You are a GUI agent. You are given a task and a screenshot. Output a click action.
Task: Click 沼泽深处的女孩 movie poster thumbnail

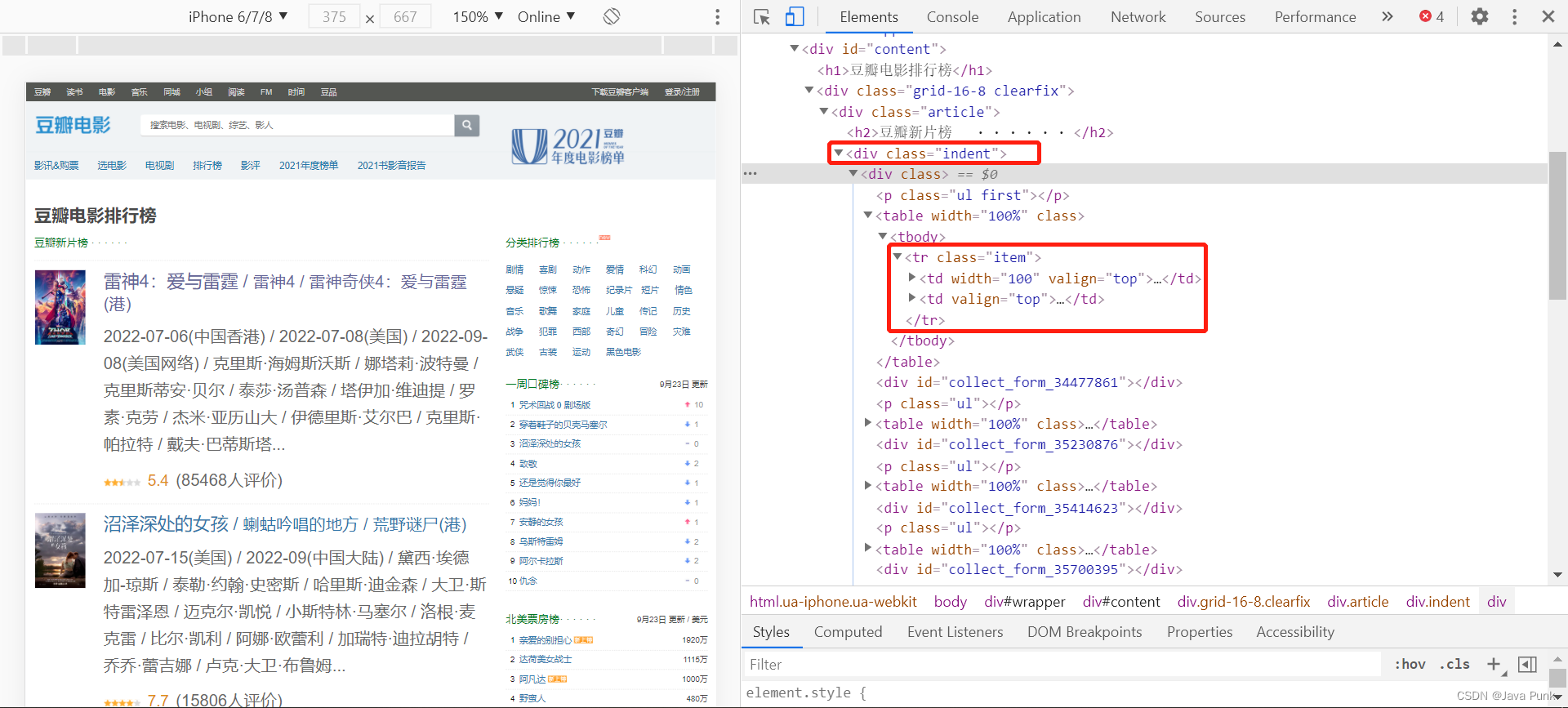[60, 550]
